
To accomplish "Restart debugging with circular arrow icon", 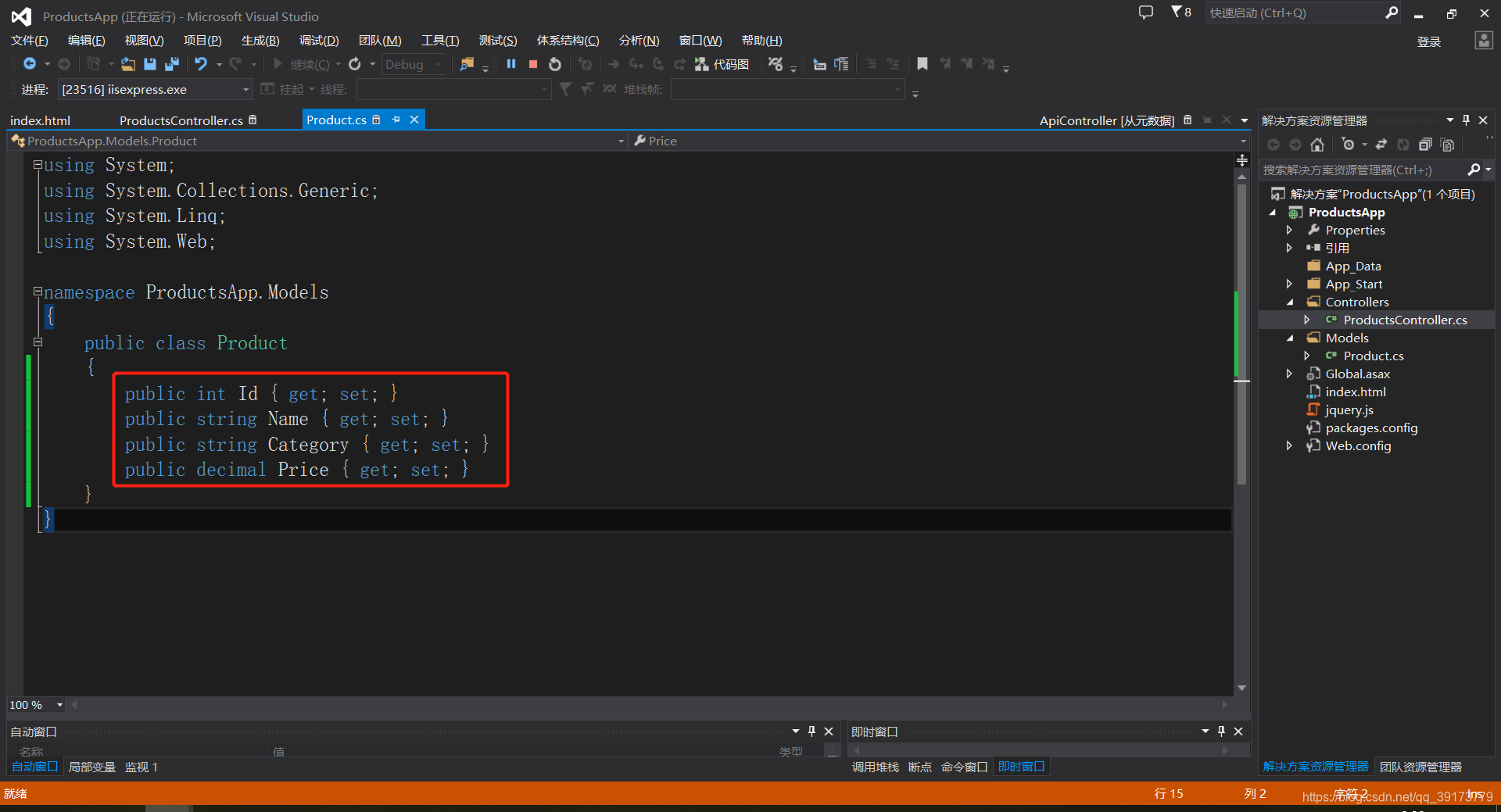I will (x=555, y=64).
